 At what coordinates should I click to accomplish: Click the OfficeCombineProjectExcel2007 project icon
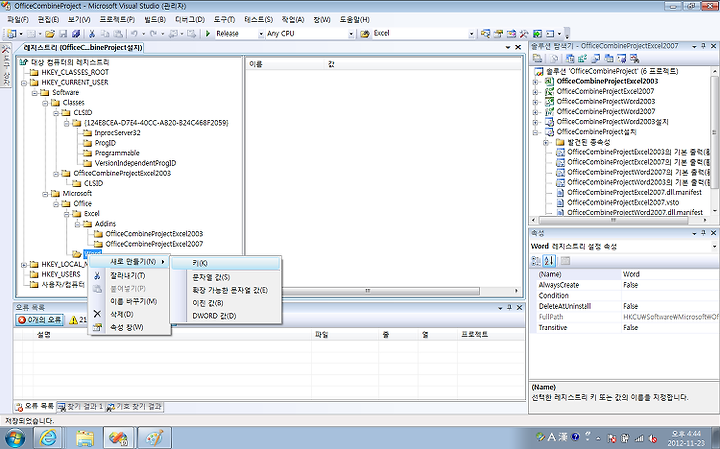tap(549, 91)
